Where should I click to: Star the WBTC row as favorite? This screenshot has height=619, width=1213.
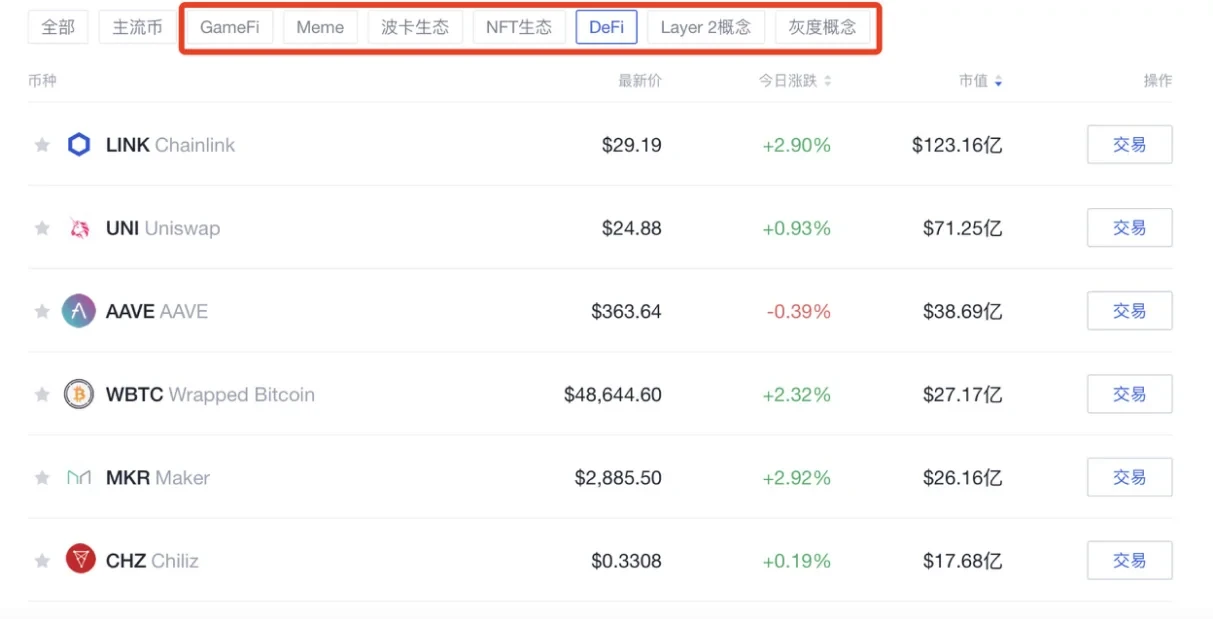tap(42, 395)
